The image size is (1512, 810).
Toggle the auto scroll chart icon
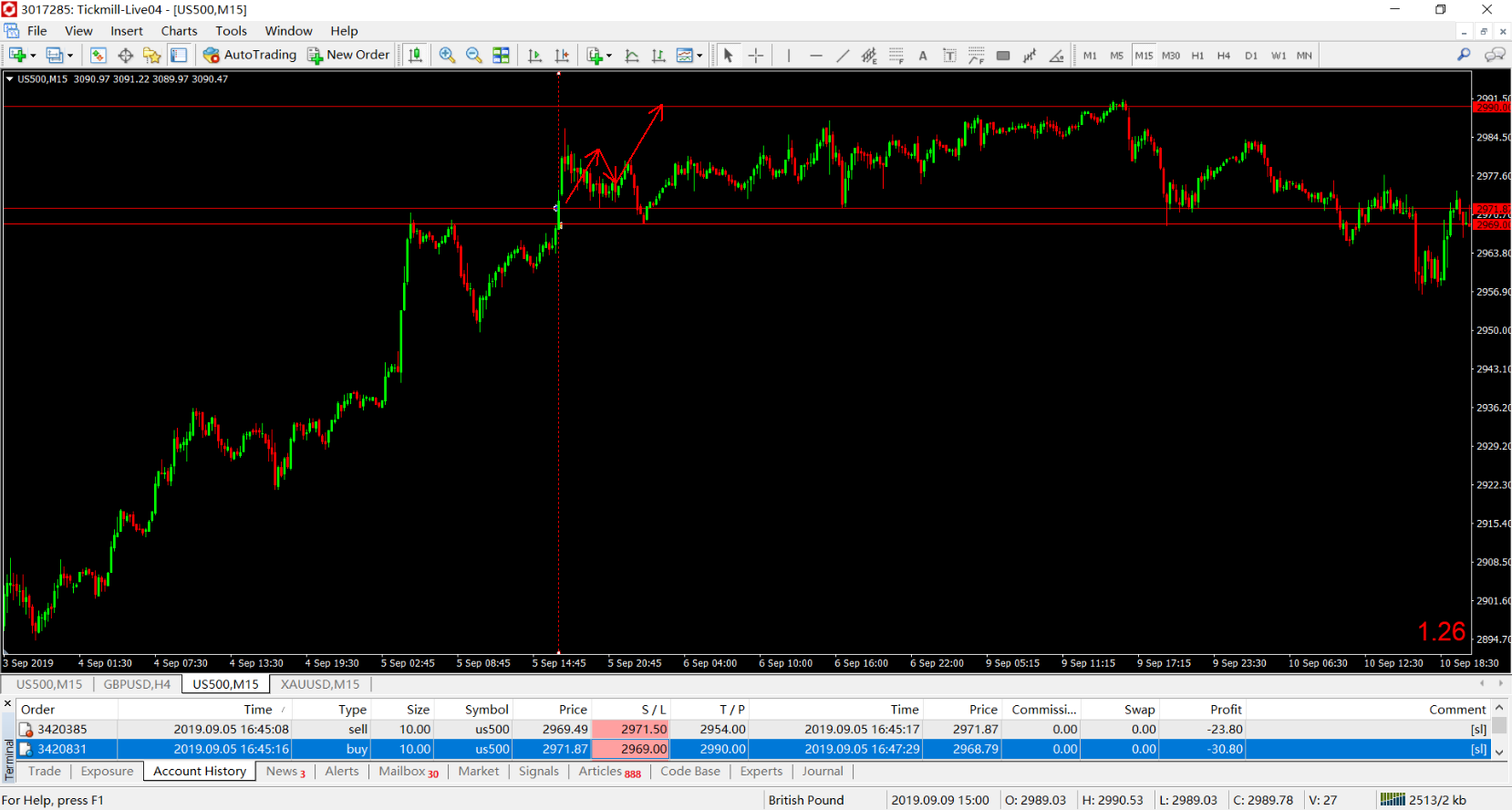(x=535, y=56)
